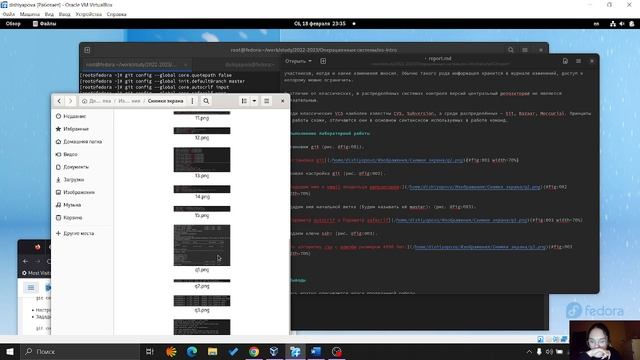Open keyboard layout indicator in GNOME bar
This screenshot has height=360, width=640.
(596, 24)
